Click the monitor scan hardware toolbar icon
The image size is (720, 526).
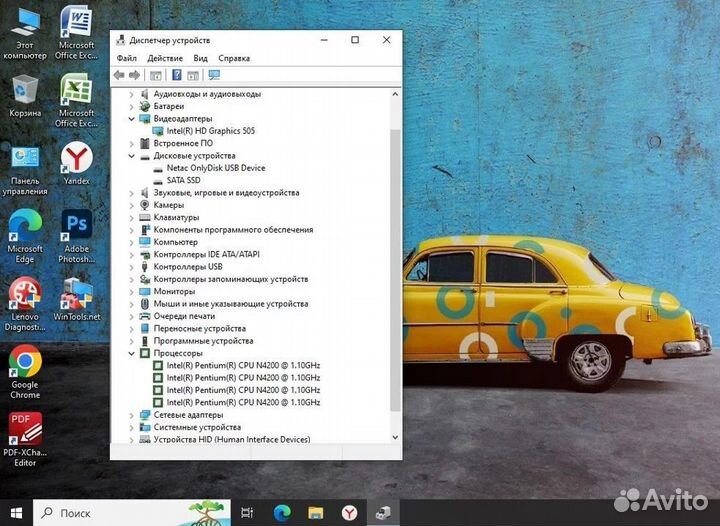[214, 75]
